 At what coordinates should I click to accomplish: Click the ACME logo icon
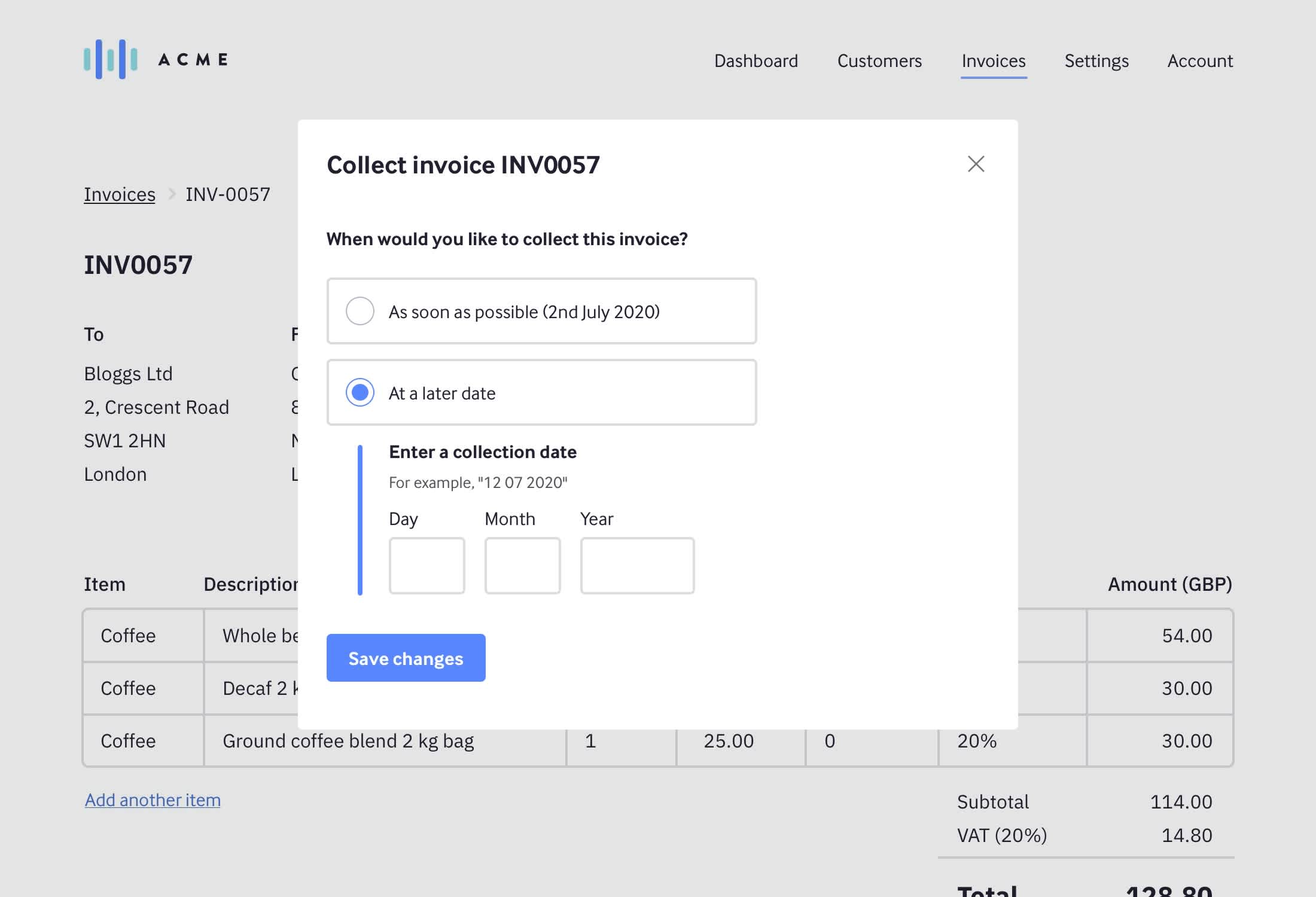pyautogui.click(x=111, y=59)
